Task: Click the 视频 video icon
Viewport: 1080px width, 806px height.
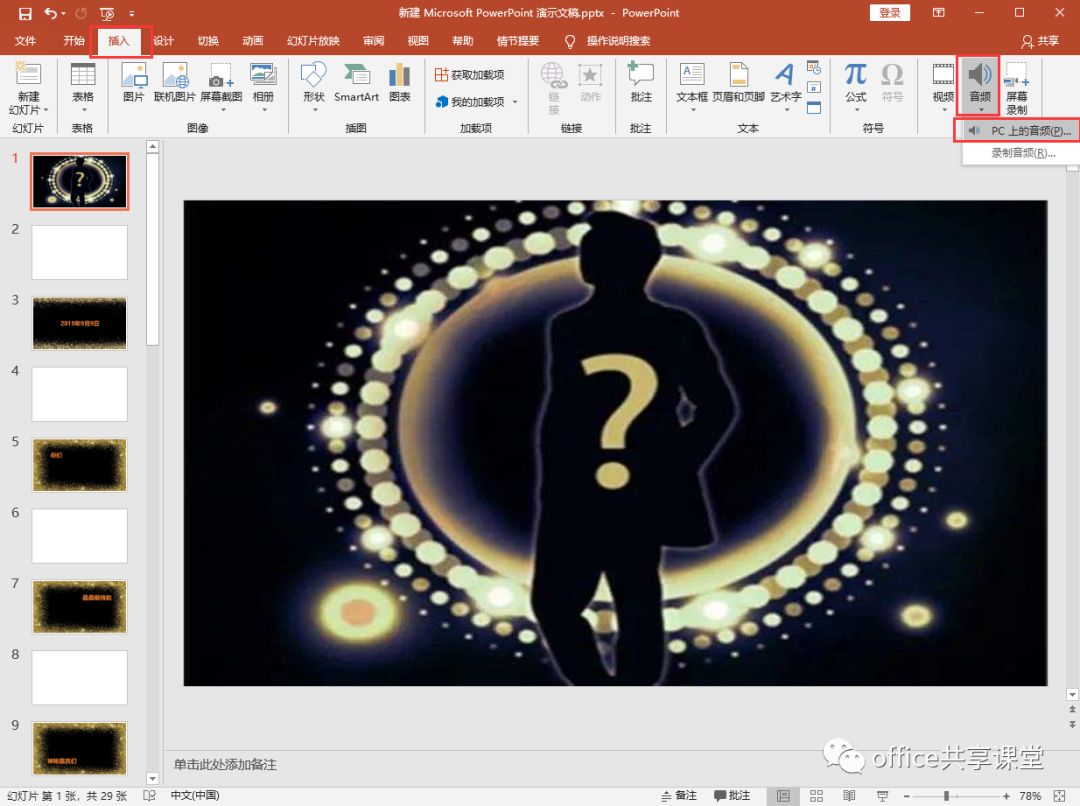Action: (943, 74)
